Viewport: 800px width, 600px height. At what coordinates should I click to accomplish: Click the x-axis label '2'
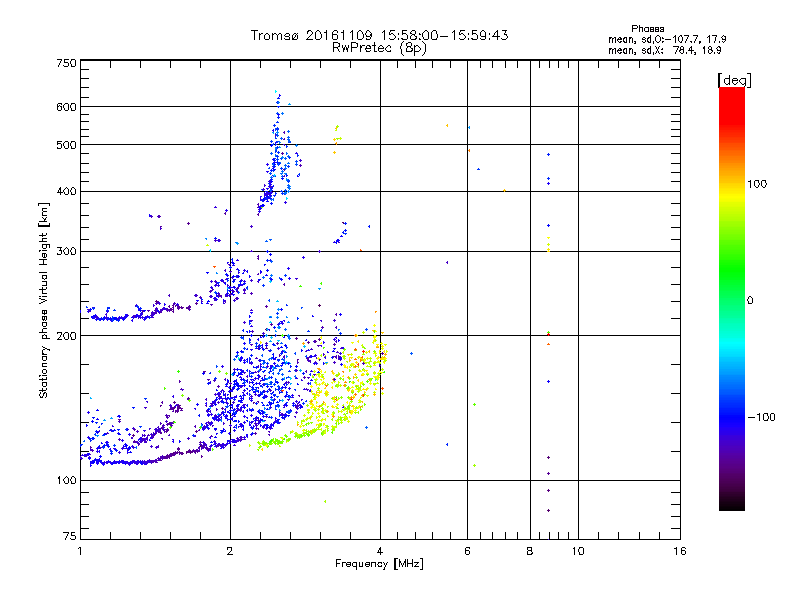[x=230, y=551]
